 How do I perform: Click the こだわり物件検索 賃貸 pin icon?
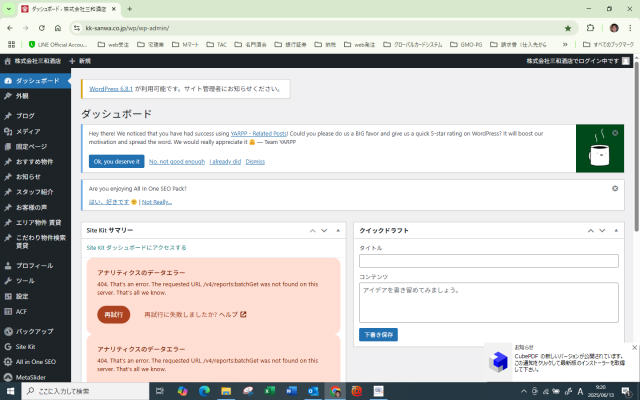click(x=8, y=238)
